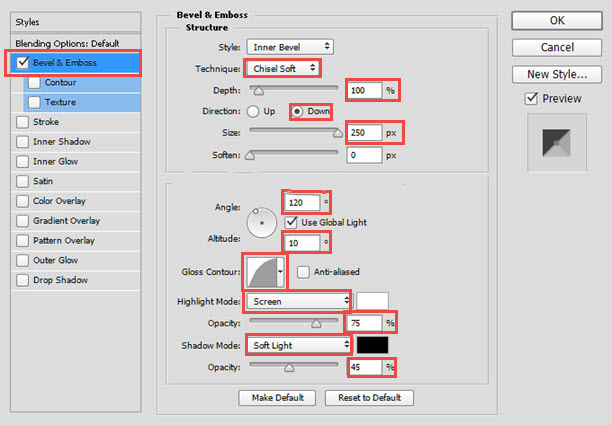Open the Highlight Mode dropdown showing Screen
Screen dimensions: 612x425
pyautogui.click(x=298, y=301)
